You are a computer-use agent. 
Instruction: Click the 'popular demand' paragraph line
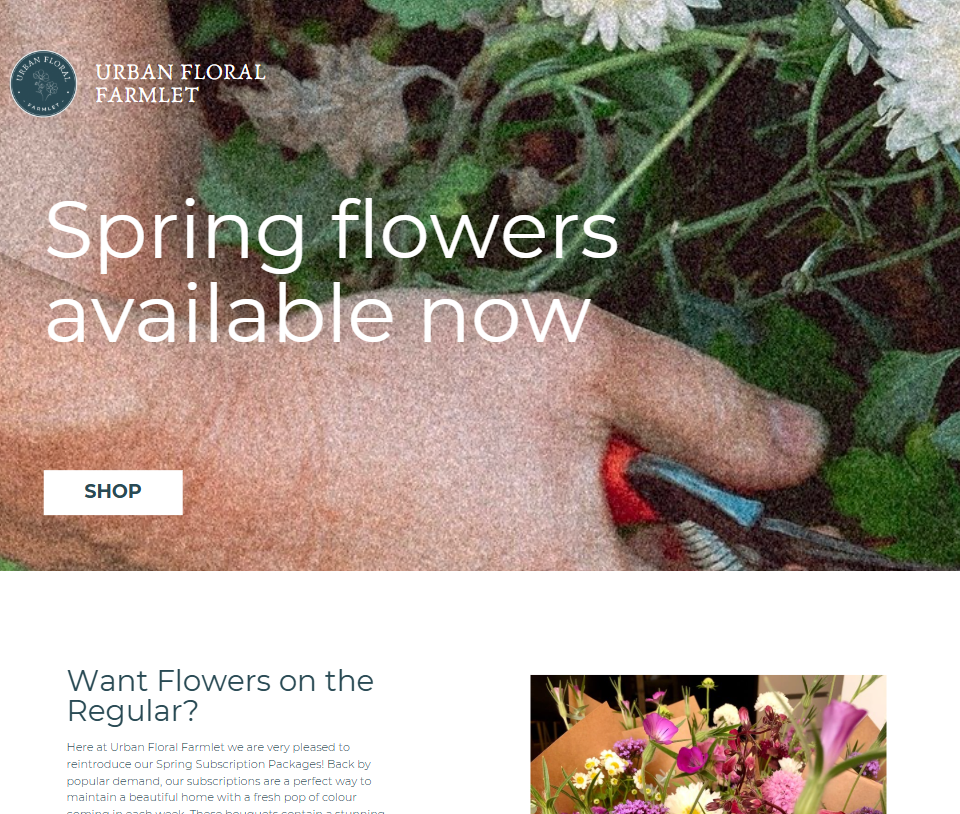tap(219, 782)
